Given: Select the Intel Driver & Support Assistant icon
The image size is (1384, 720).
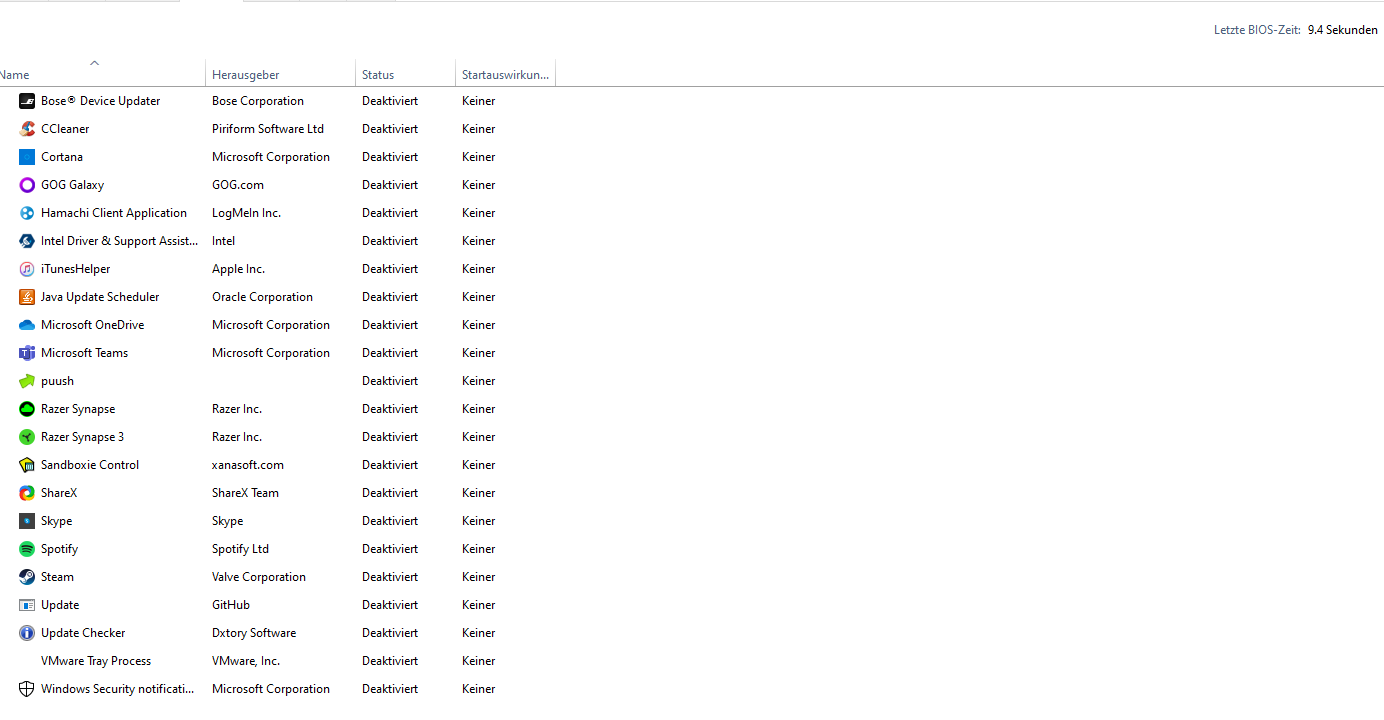Looking at the screenshot, I should coord(27,241).
